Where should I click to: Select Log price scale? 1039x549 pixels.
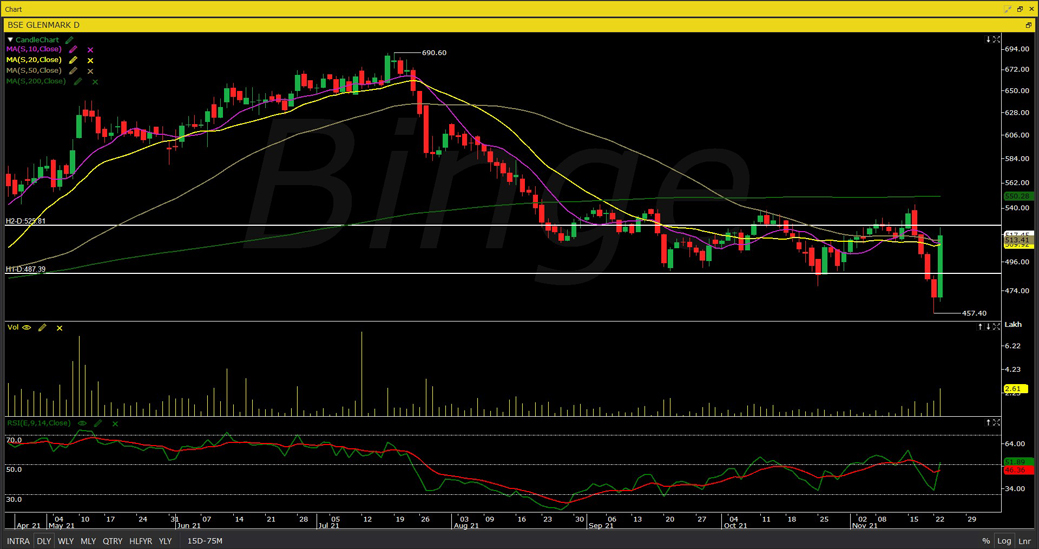coord(1005,542)
